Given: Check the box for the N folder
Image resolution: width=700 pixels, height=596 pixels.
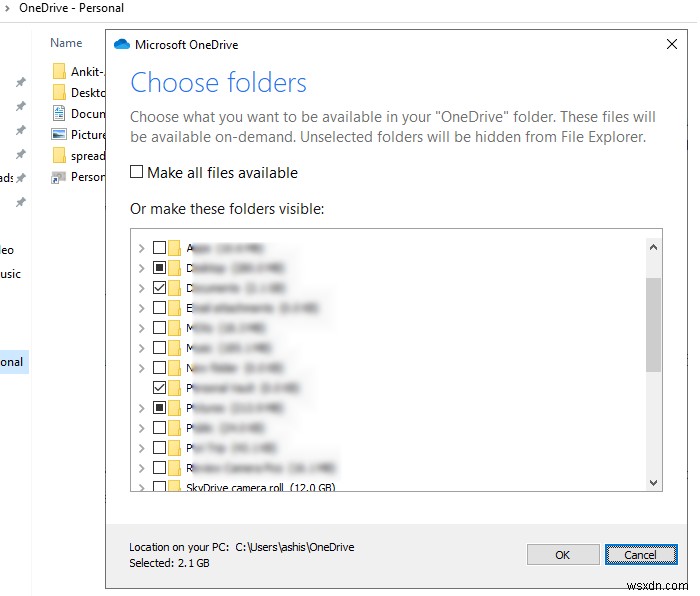Looking at the screenshot, I should click(159, 367).
